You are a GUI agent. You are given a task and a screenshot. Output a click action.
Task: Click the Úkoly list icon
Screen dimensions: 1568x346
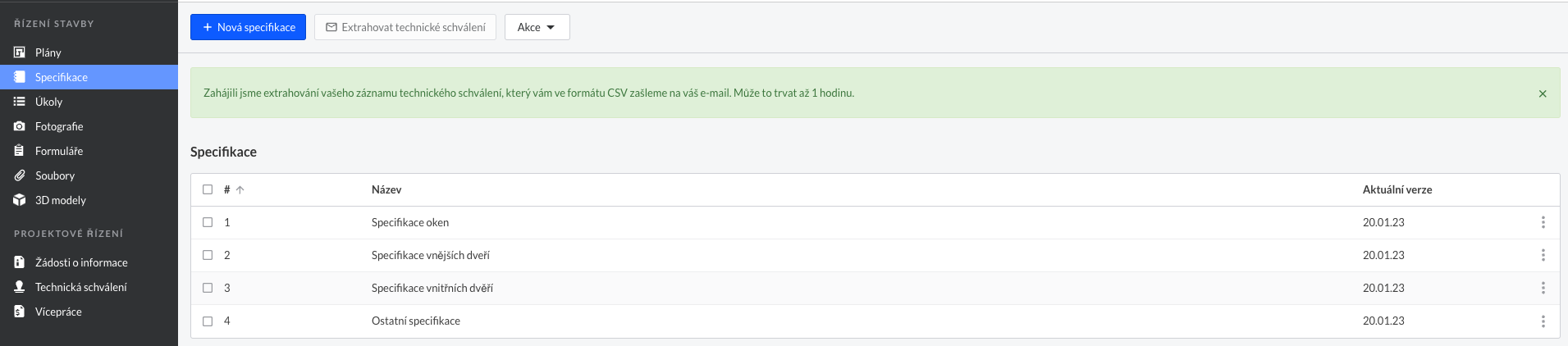(x=20, y=102)
